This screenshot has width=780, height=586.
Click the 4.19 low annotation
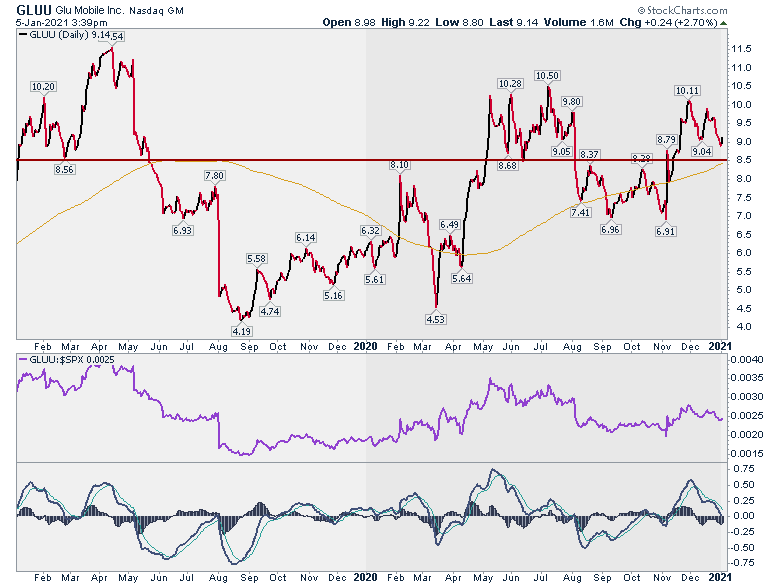[242, 331]
